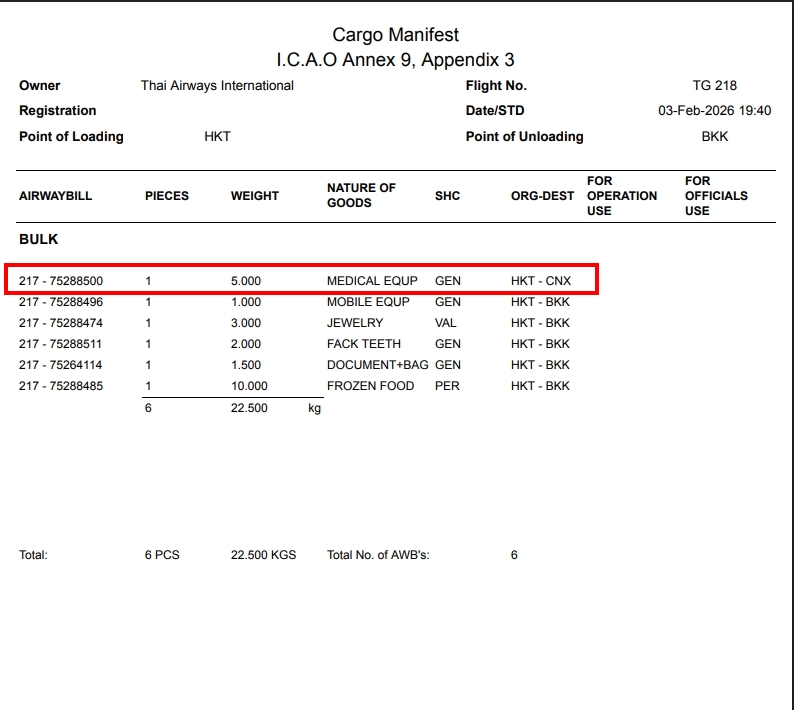Viewport: 794px width, 710px height.
Task: Click the JEWELRY goods entry
Action: pos(355,323)
